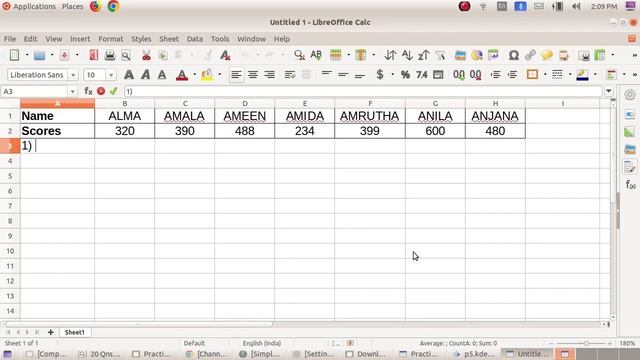Open the currency format dropdown arrow
Image resolution: width=640 pixels, height=360 pixels.
point(392,75)
